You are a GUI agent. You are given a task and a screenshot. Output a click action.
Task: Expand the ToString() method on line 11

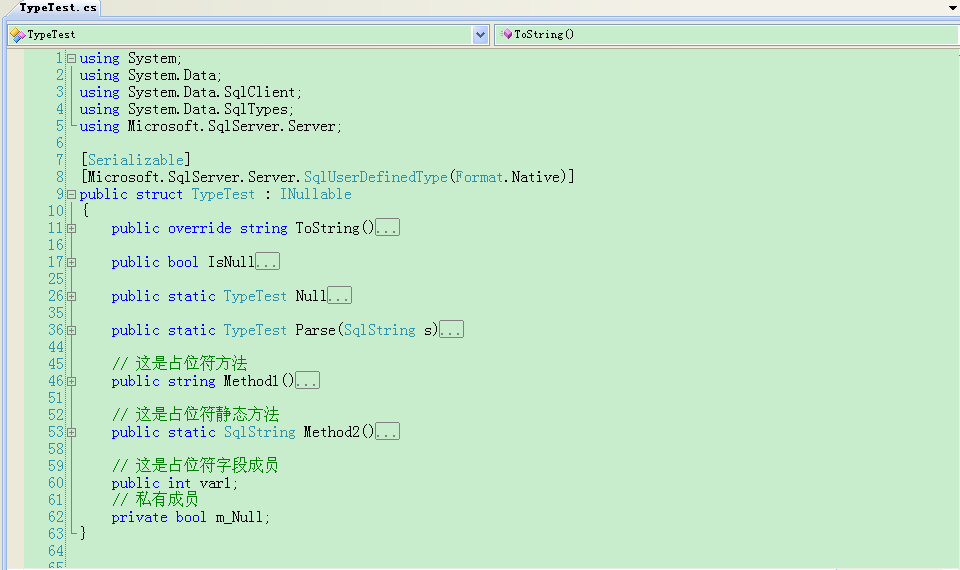coord(72,228)
